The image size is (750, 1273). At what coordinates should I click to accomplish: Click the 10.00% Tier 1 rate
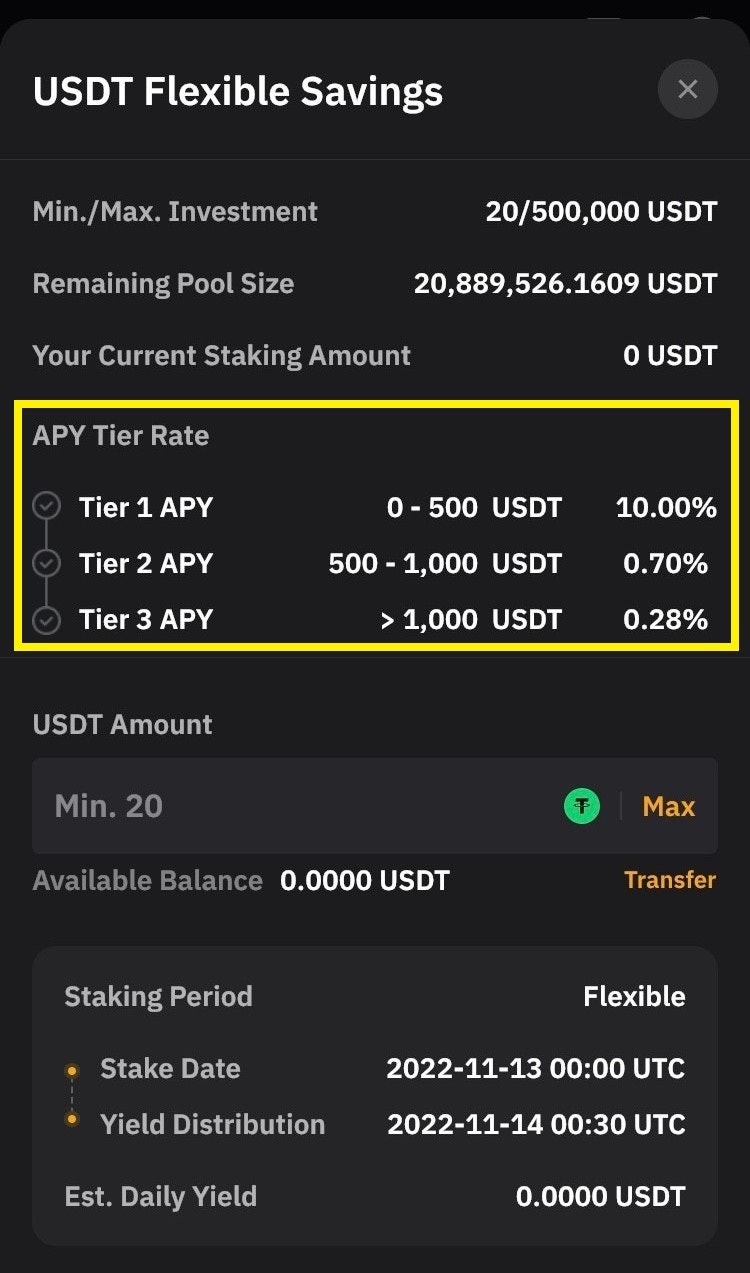tap(666, 507)
